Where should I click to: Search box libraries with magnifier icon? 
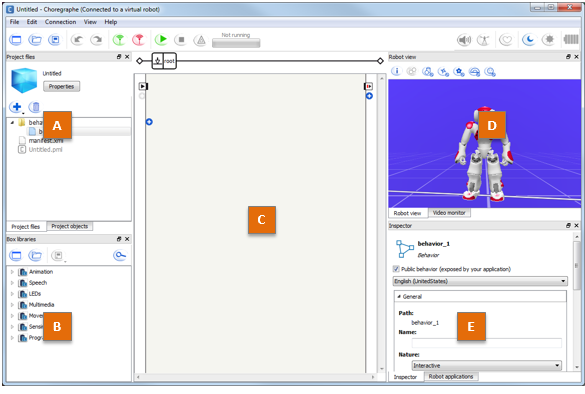[120, 255]
